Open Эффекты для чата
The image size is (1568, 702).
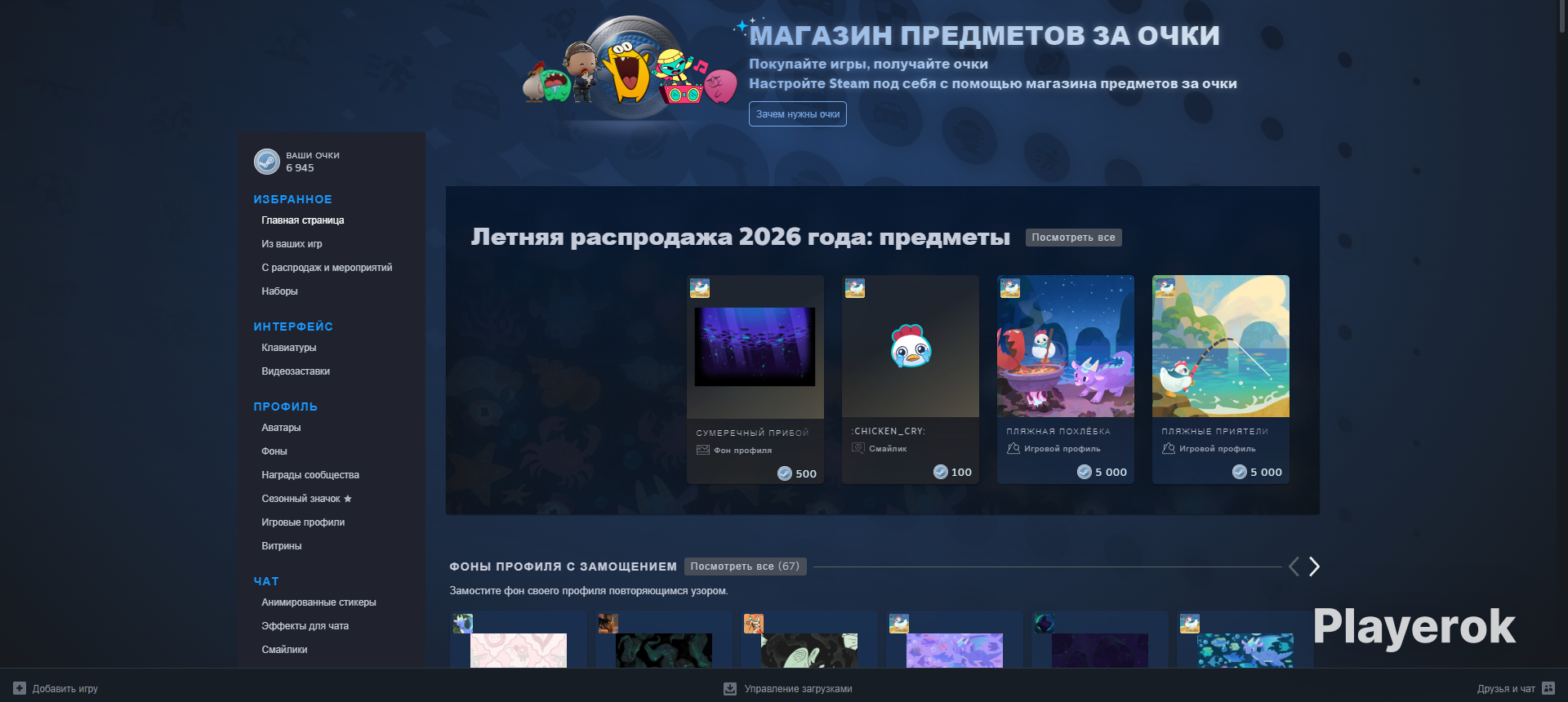(305, 626)
